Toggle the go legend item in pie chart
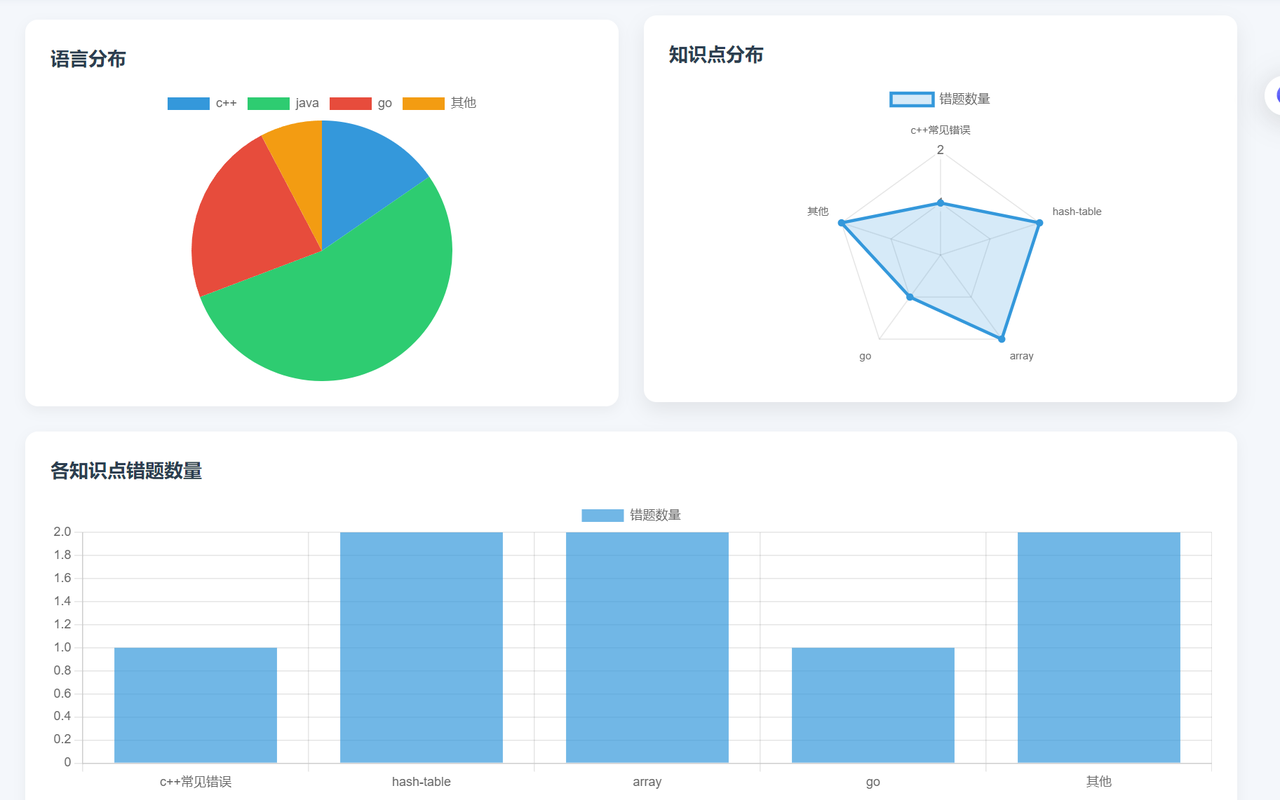The height and width of the screenshot is (800, 1280). click(x=361, y=103)
